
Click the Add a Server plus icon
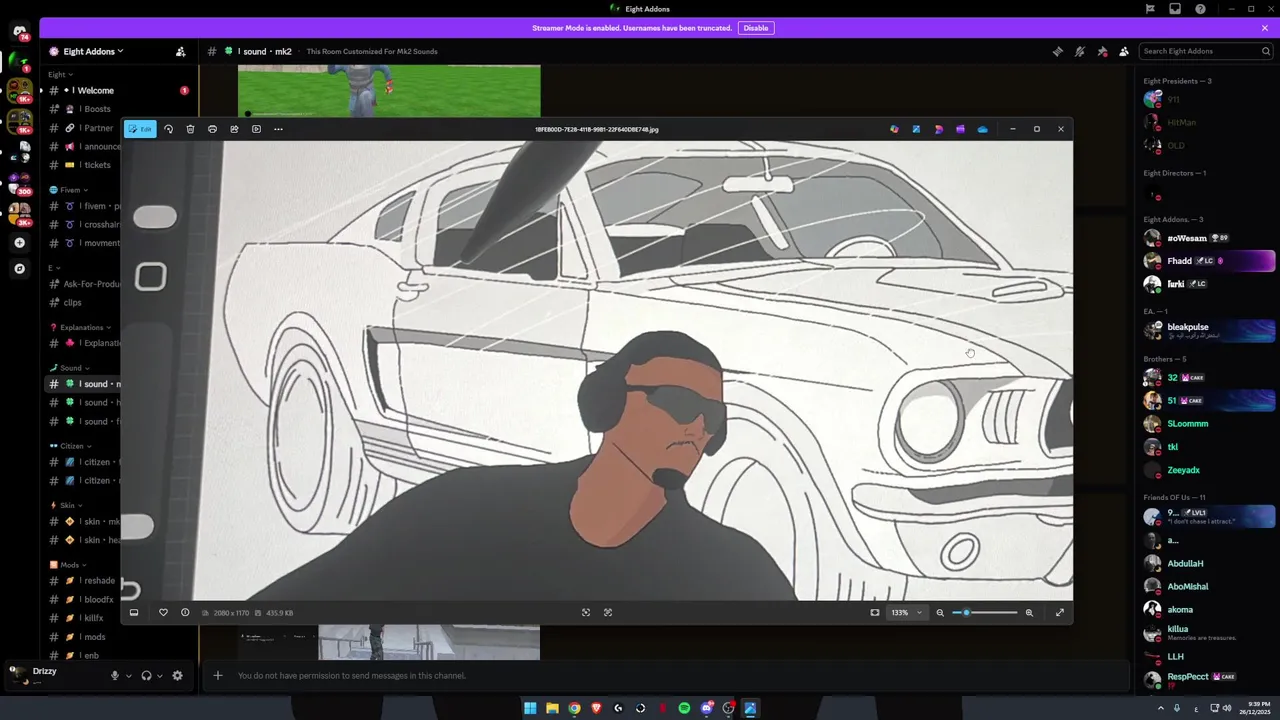pyautogui.click(x=19, y=243)
